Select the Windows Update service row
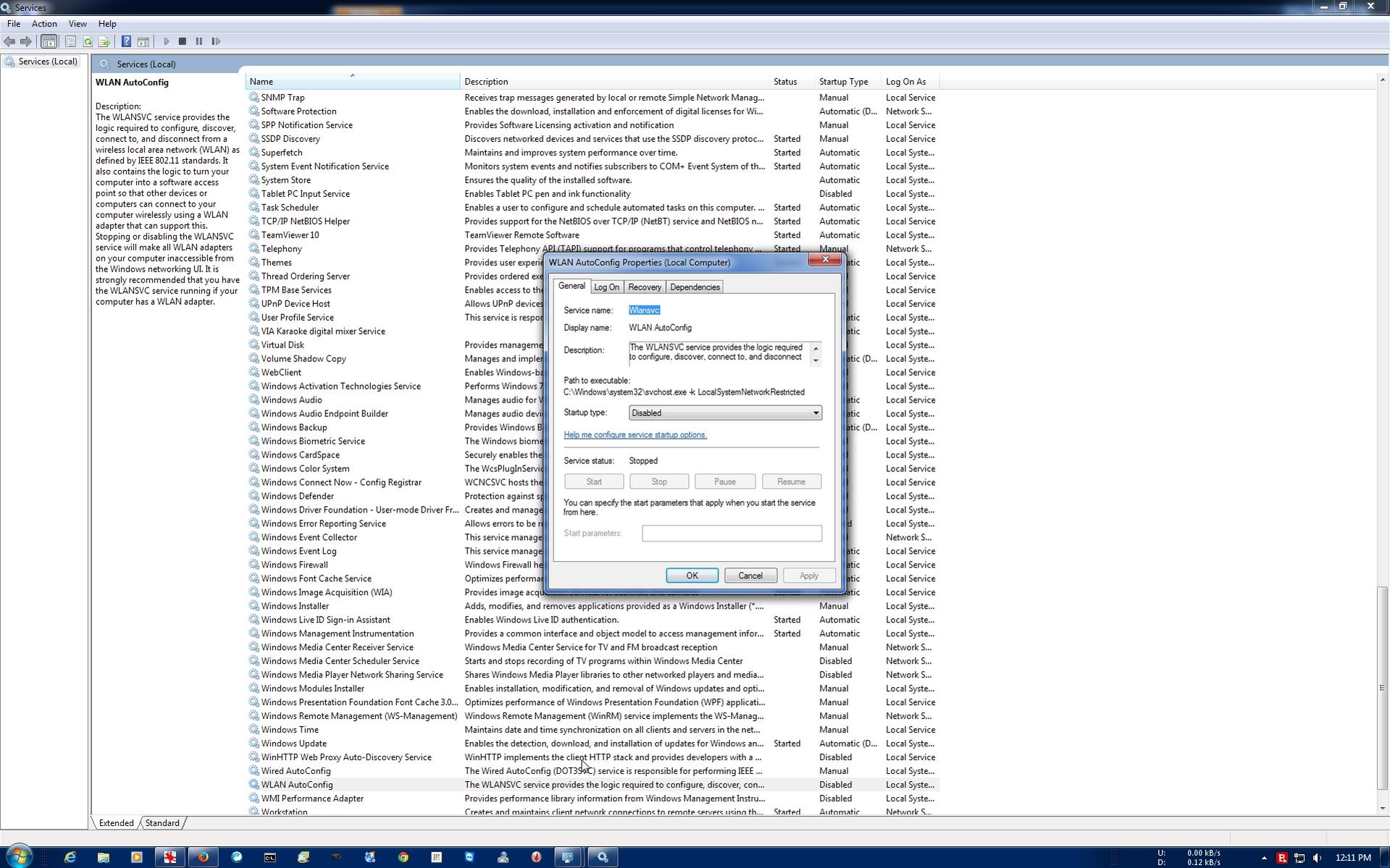Screen dimensions: 1390x868 593,743
